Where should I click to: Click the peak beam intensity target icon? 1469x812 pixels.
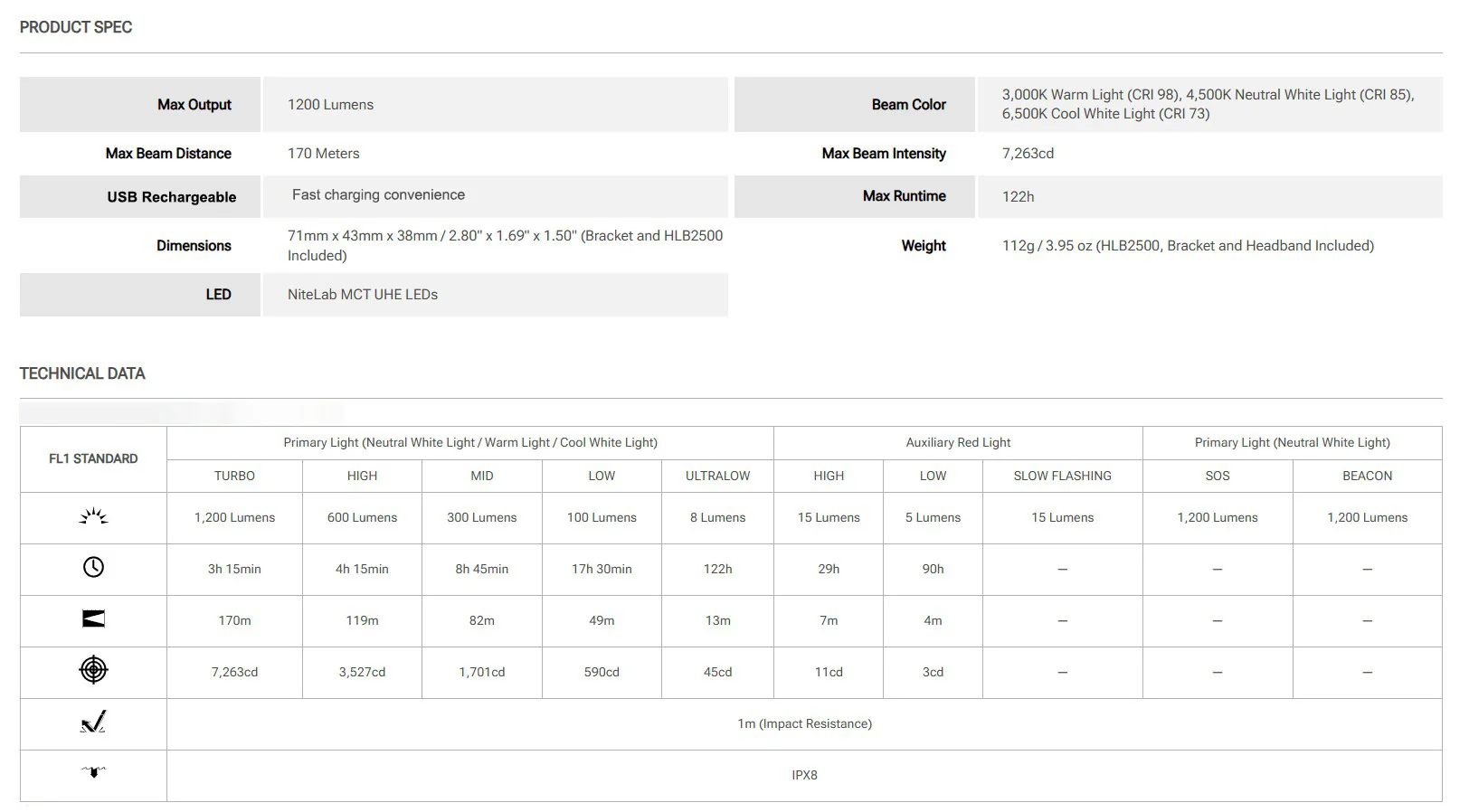click(x=93, y=670)
